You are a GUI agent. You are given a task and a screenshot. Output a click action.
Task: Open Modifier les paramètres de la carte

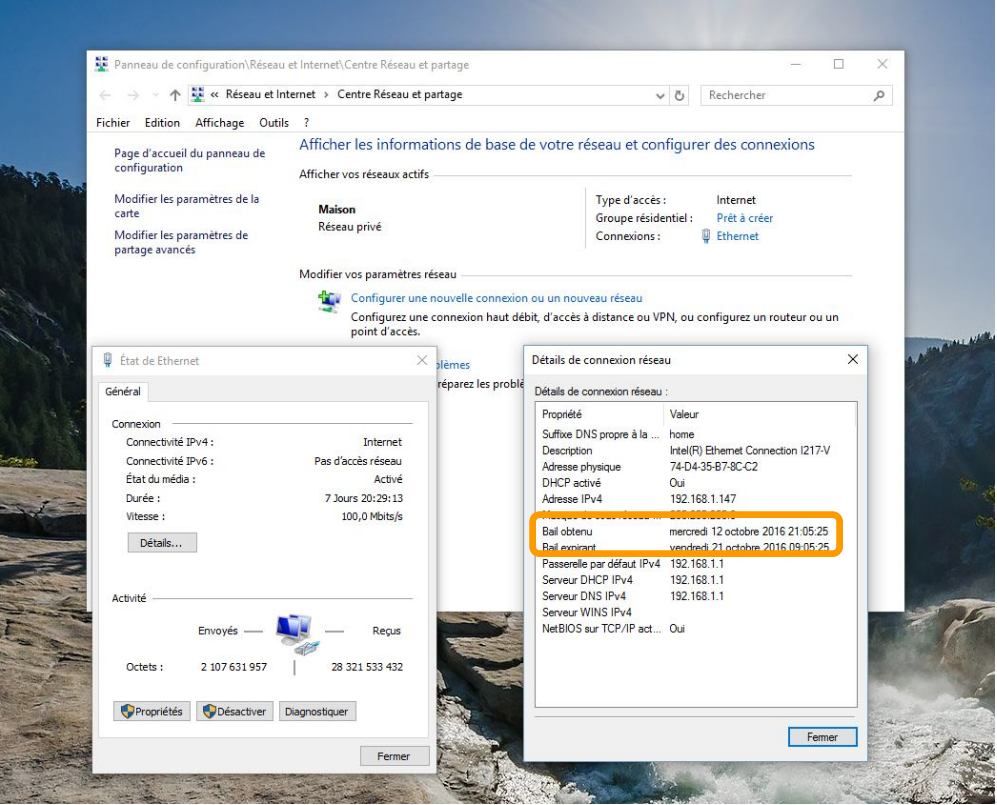[186, 206]
